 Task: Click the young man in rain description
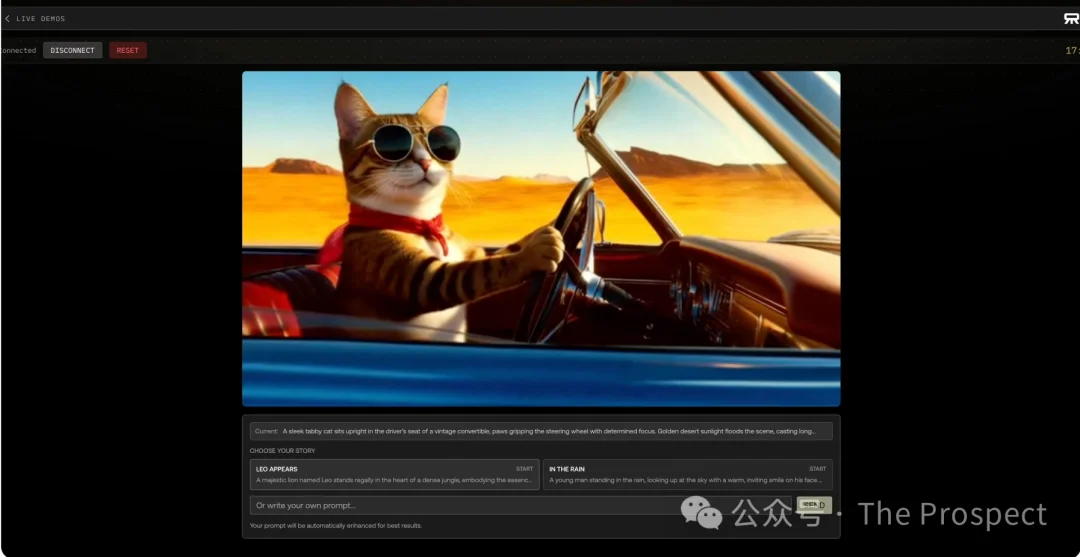[685, 480]
